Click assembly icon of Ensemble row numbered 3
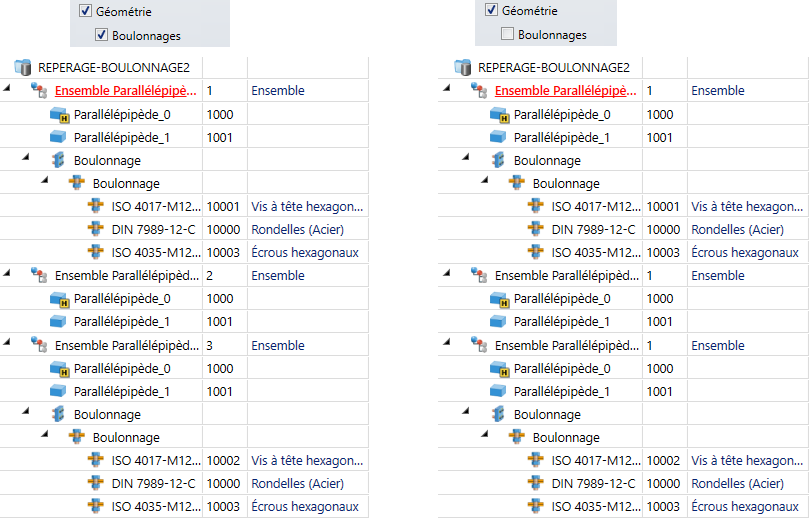This screenshot has height=532, width=809. 39,345
